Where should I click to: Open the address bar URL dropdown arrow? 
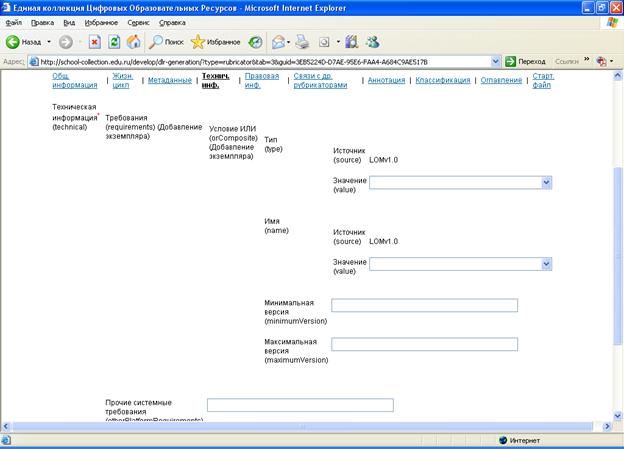pos(495,62)
